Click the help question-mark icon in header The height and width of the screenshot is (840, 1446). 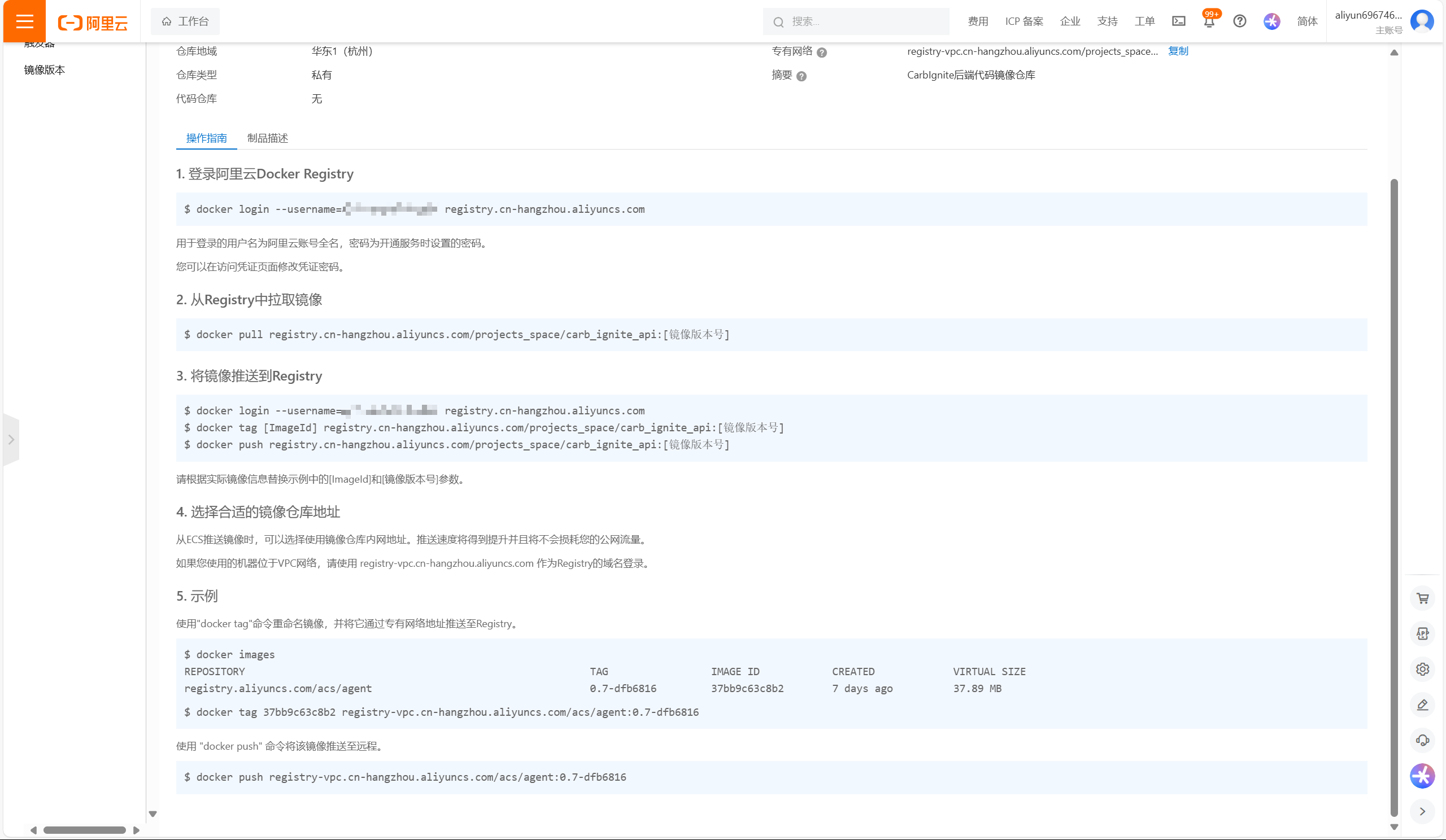point(1239,21)
